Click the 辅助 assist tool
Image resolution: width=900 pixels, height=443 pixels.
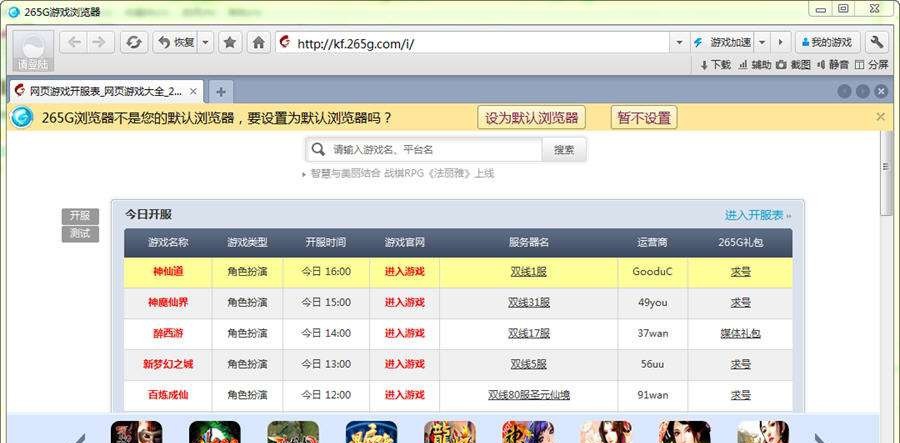[x=755, y=65]
